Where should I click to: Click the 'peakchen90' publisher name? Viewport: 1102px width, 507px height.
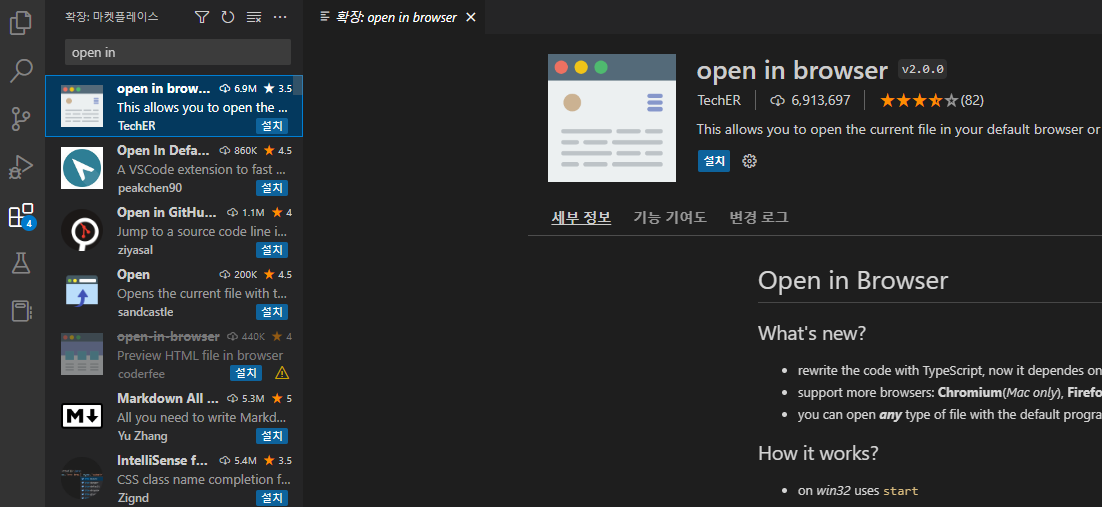(150, 188)
